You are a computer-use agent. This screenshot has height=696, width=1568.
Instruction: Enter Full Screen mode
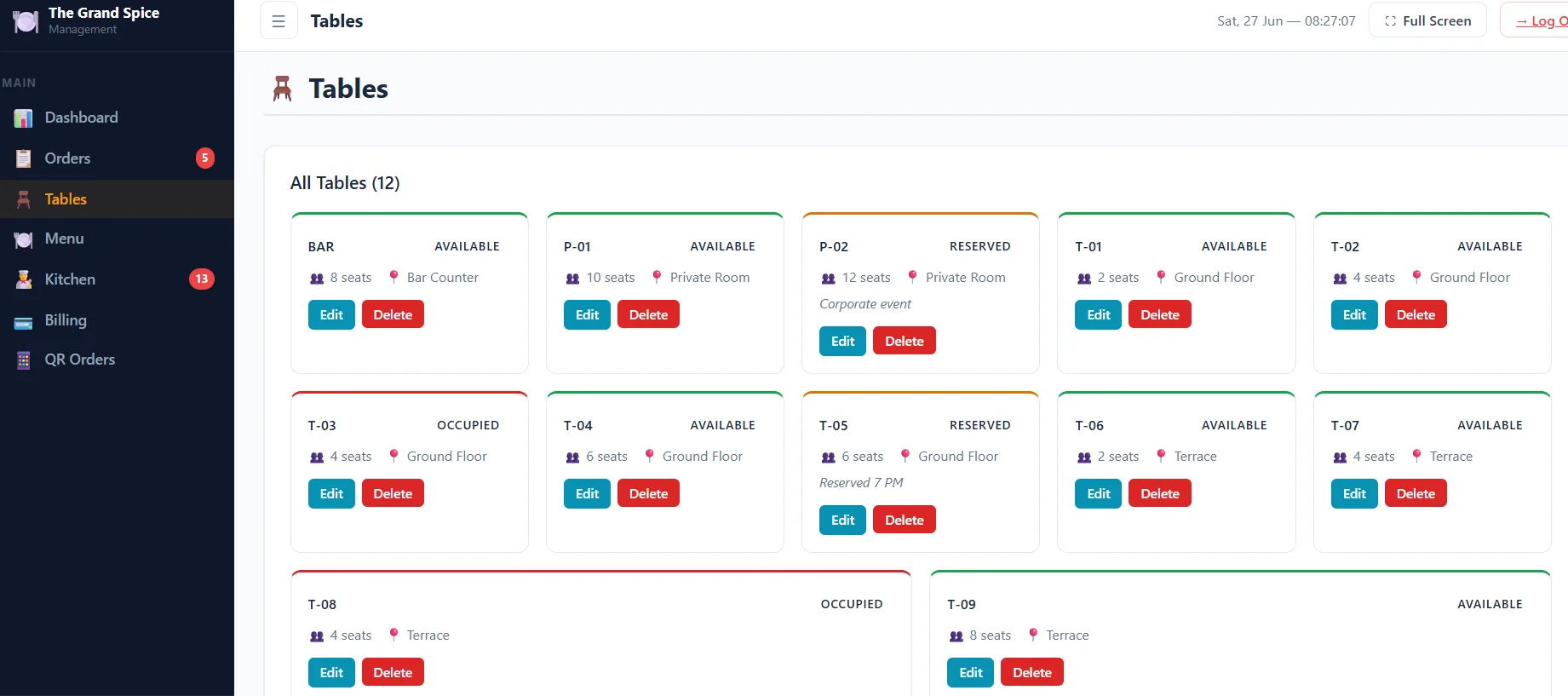1427,20
